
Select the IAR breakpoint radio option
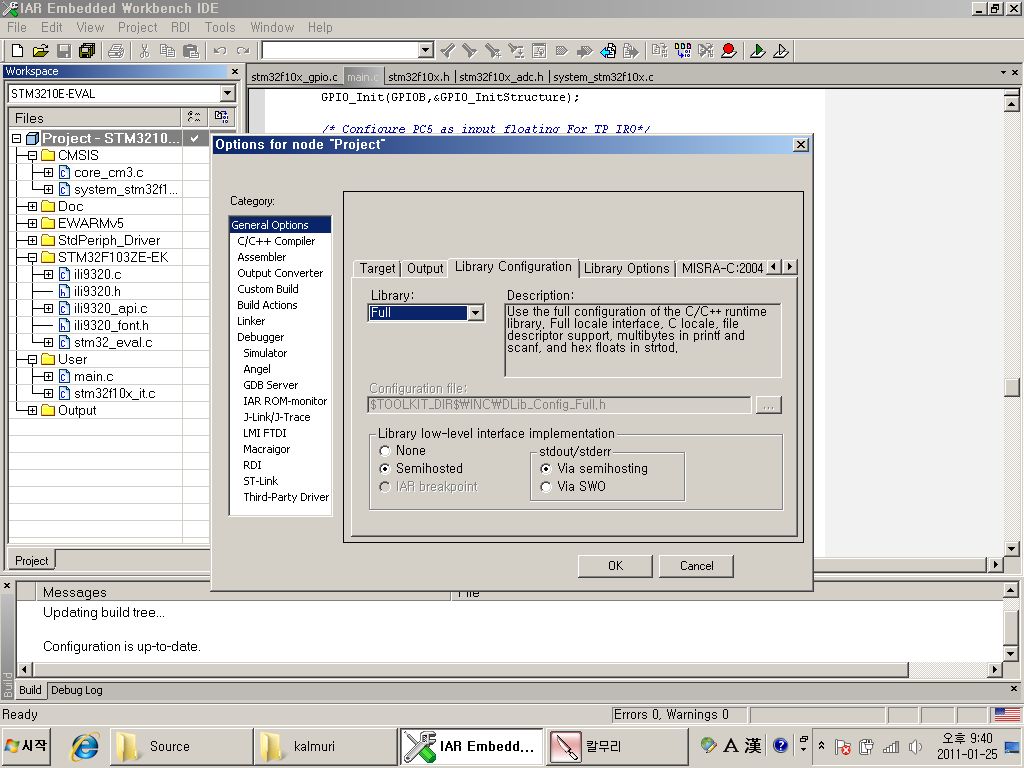coord(385,487)
